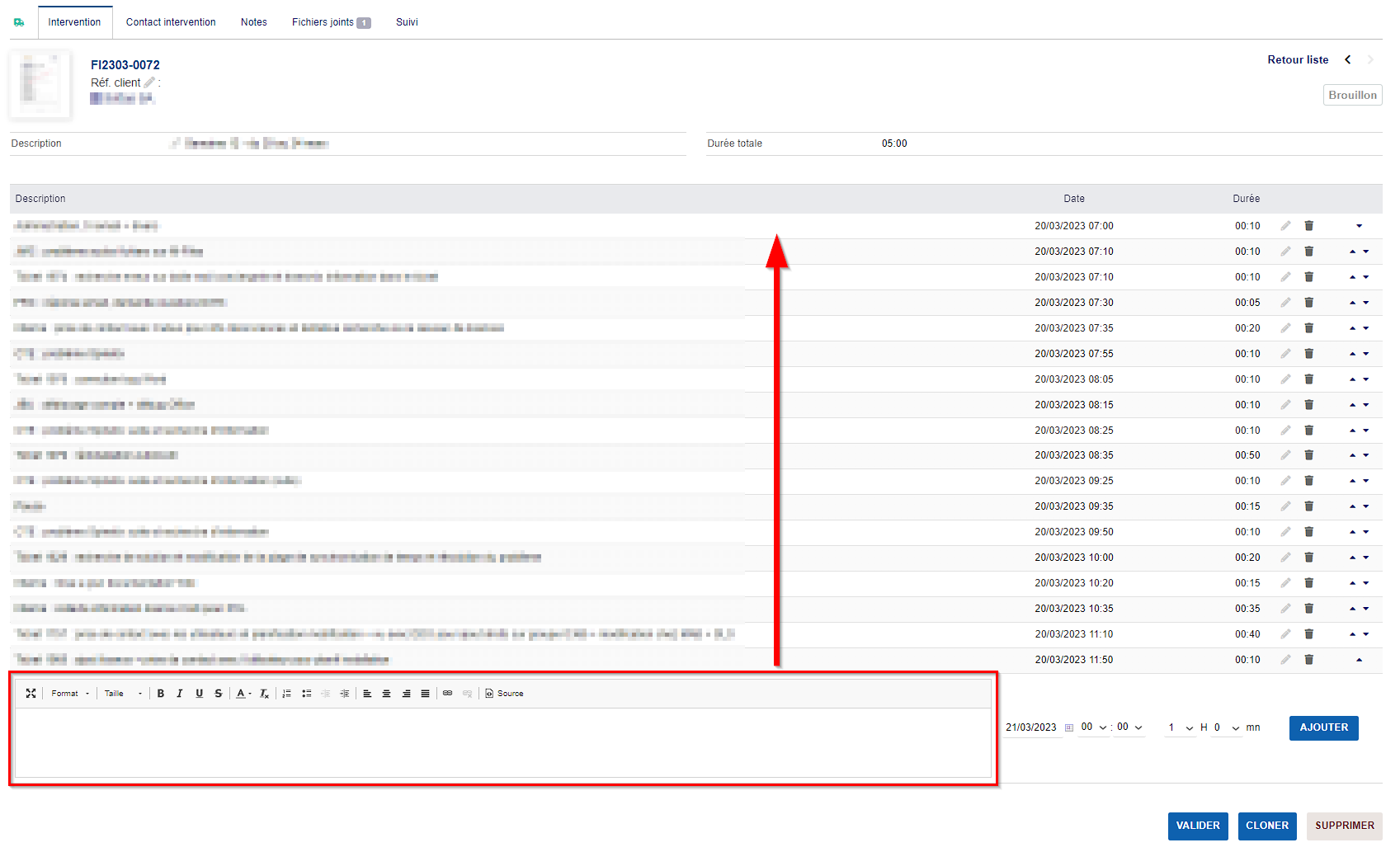Toggle bold formatting in editor
The width and height of the screenshot is (1400, 852).
(161, 694)
